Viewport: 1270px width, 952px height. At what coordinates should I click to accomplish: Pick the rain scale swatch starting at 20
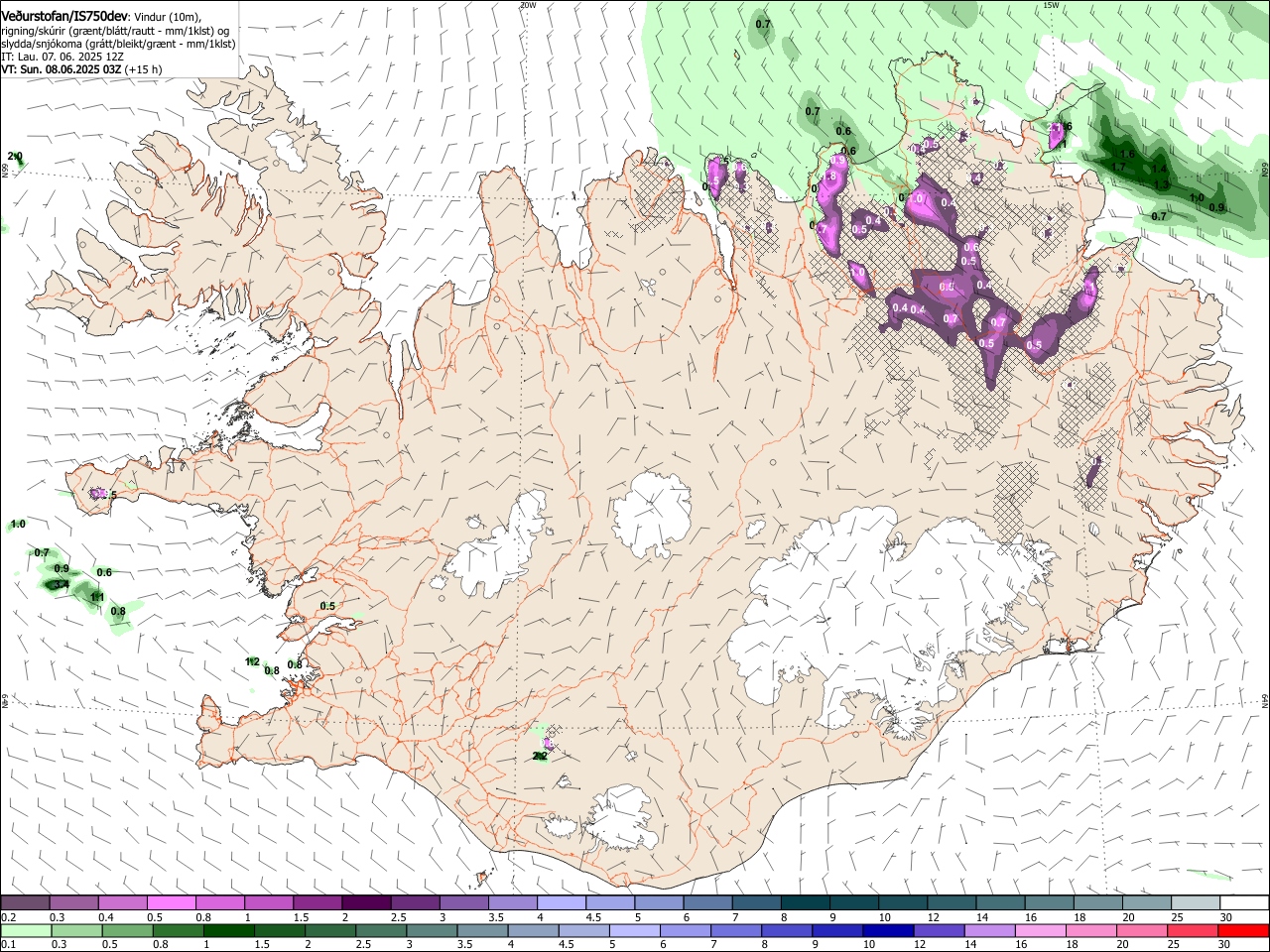[1140, 930]
